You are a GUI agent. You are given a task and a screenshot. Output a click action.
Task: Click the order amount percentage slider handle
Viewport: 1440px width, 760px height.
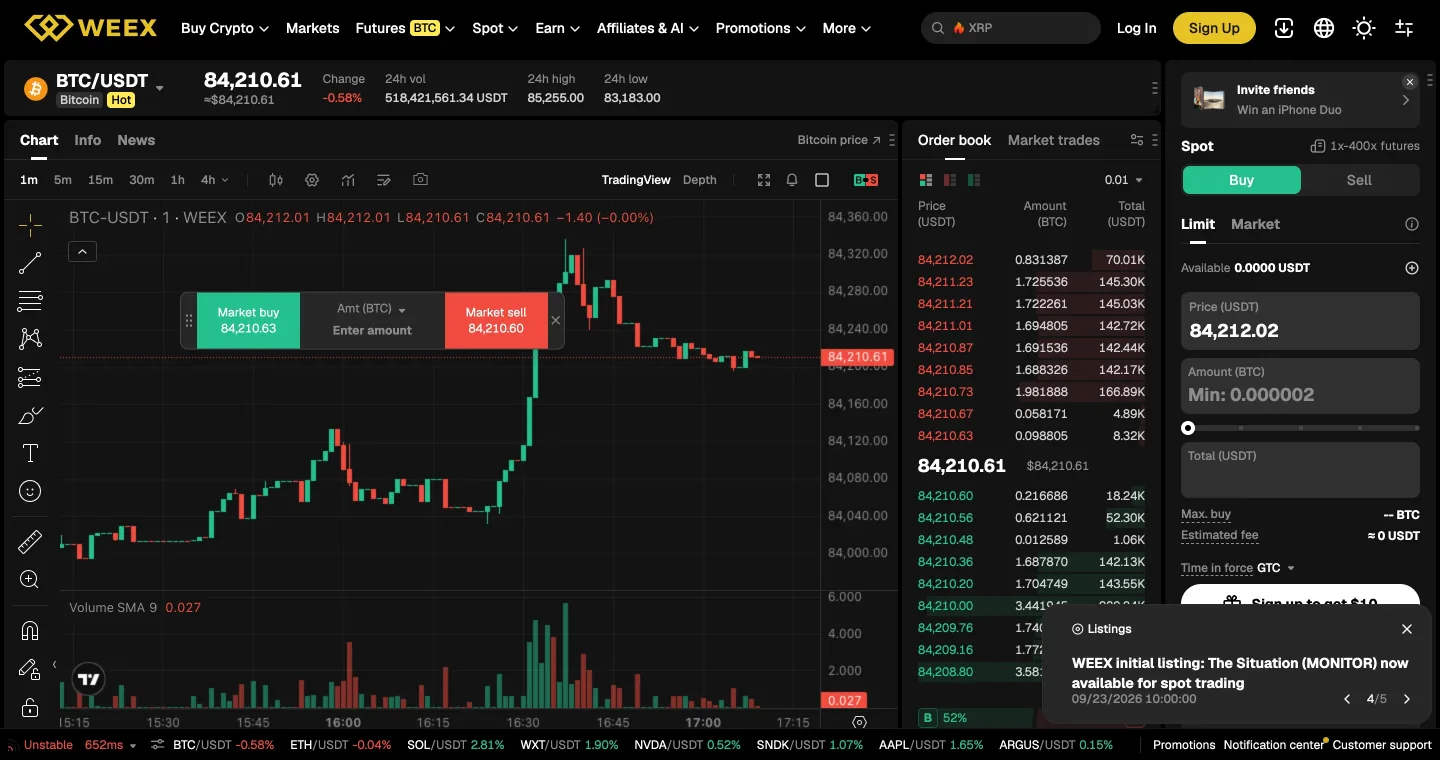pos(1188,428)
